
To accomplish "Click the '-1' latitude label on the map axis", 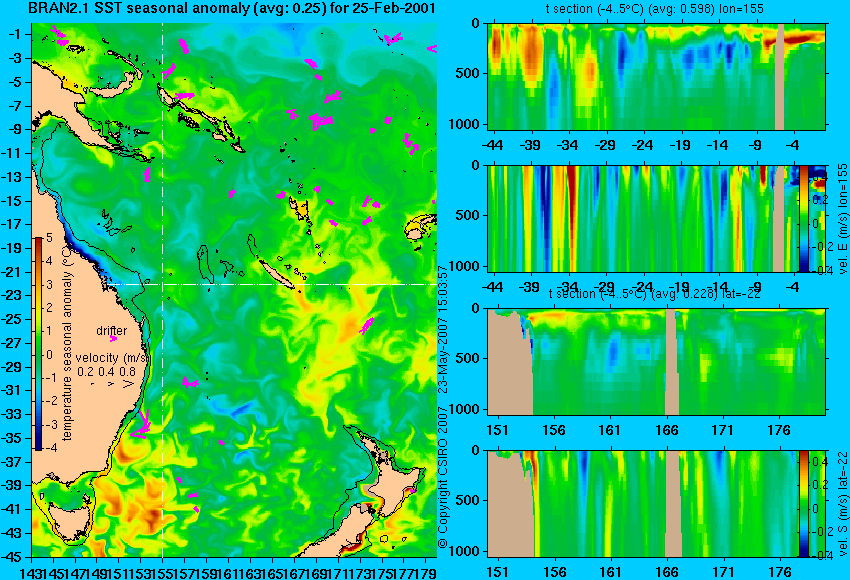I will point(15,34).
